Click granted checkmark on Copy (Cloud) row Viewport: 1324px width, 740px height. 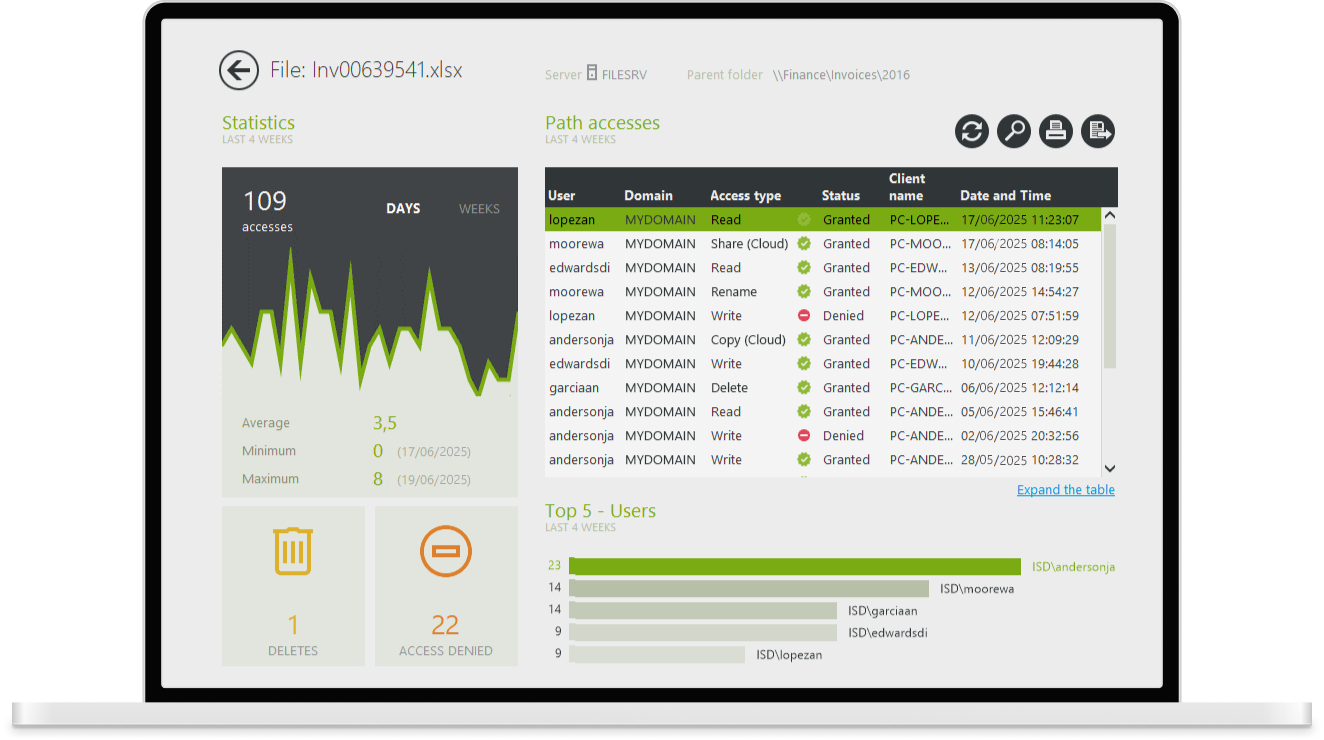(x=804, y=340)
